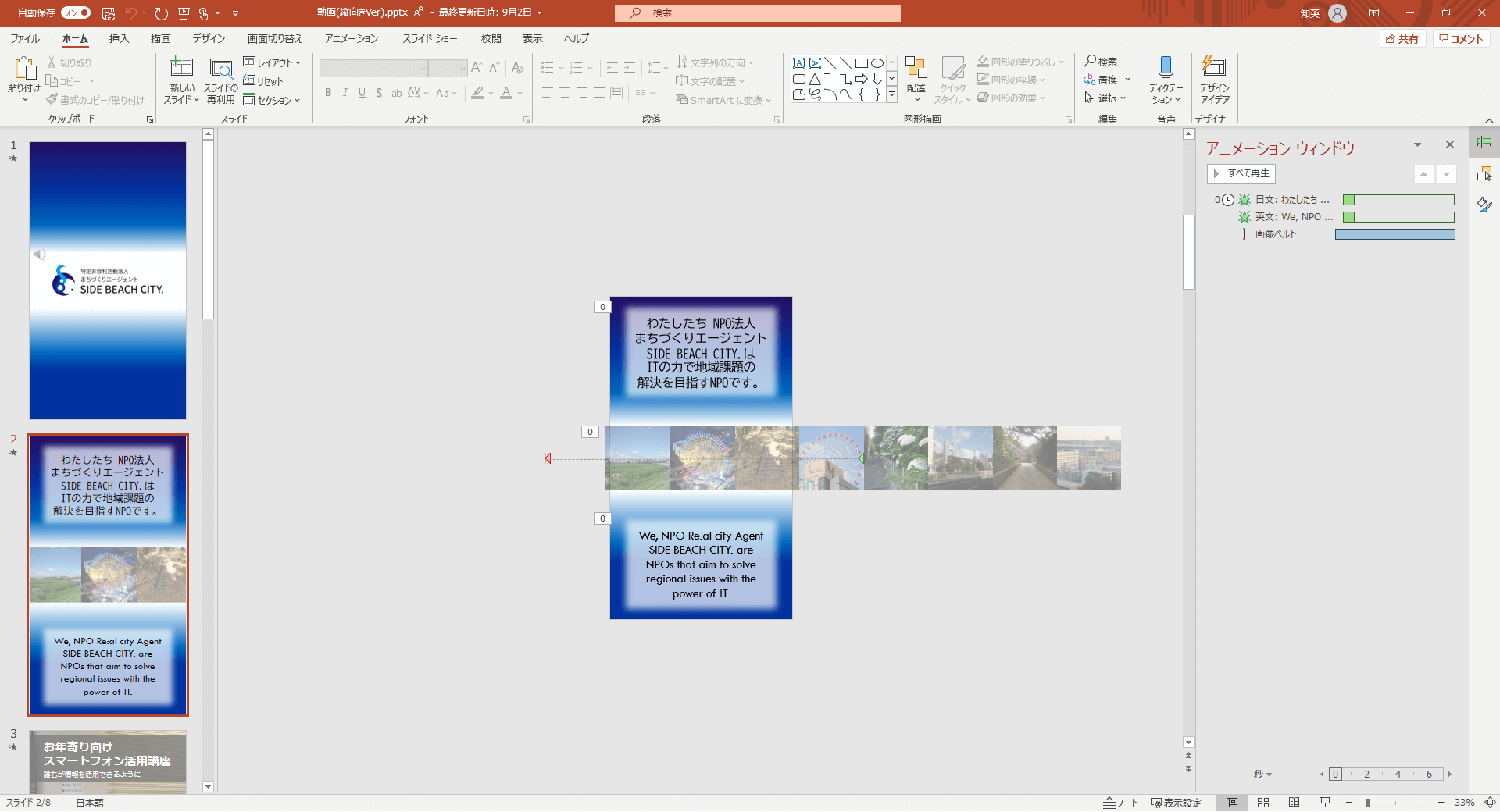This screenshot has width=1500, height=812.
Task: Select the rectangle shape in gallery
Action: click(x=862, y=63)
